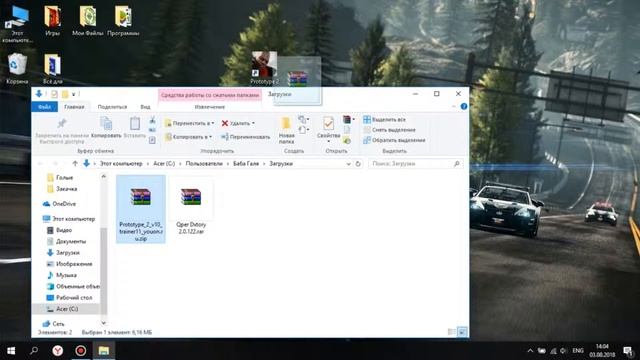Select the Программы desktop folder
This screenshot has height=360, width=640.
click(x=123, y=21)
